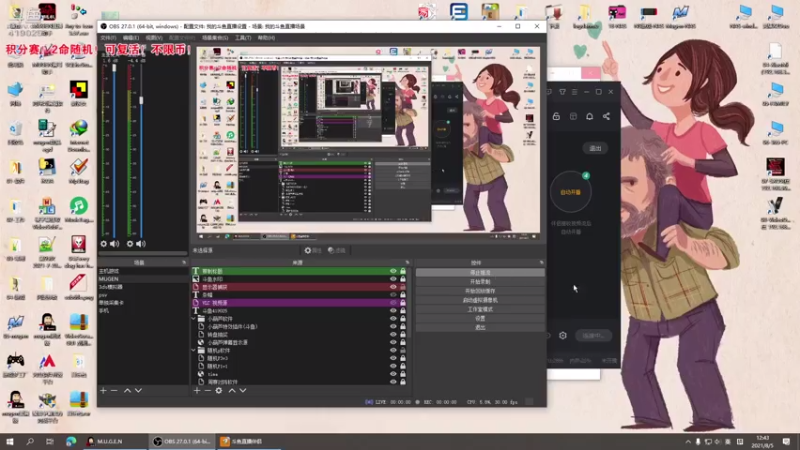Click unlock icon in the streaming companion window
The image size is (800, 450).
[556, 116]
